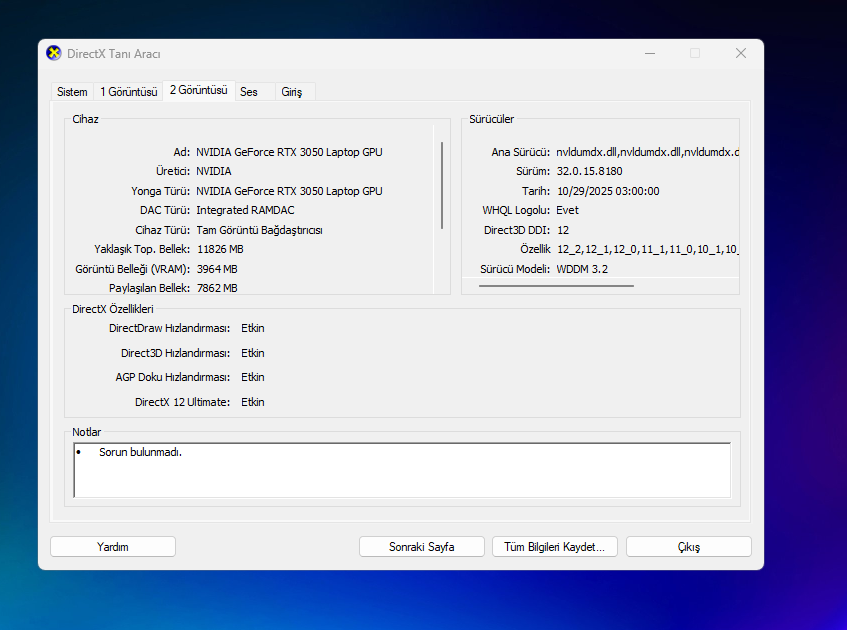The image size is (847, 630).
Task: Click the DirectX icon in the title bar
Action: coord(54,54)
